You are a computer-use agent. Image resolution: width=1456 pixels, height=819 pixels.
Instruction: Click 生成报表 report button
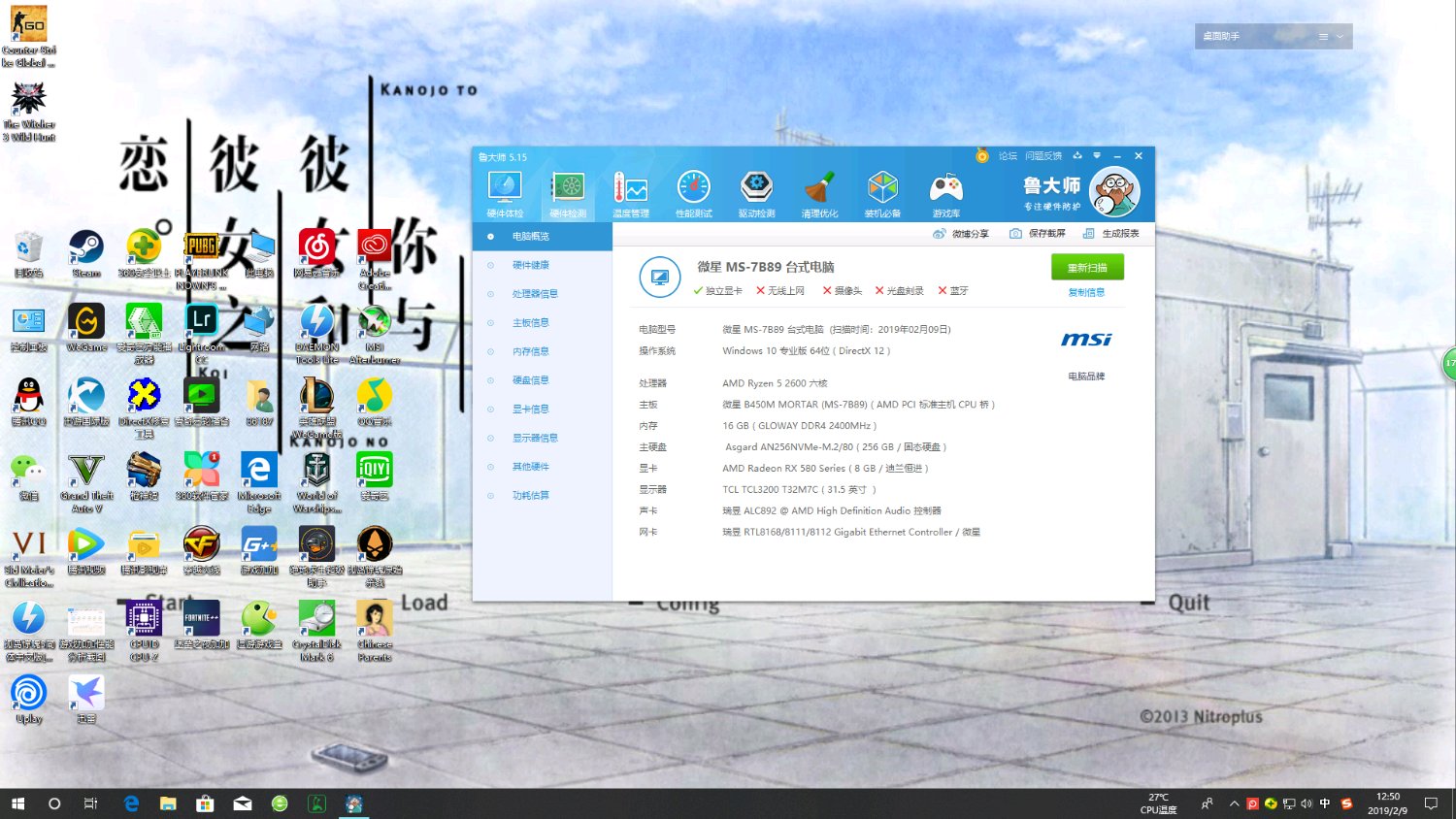[x=1111, y=234]
